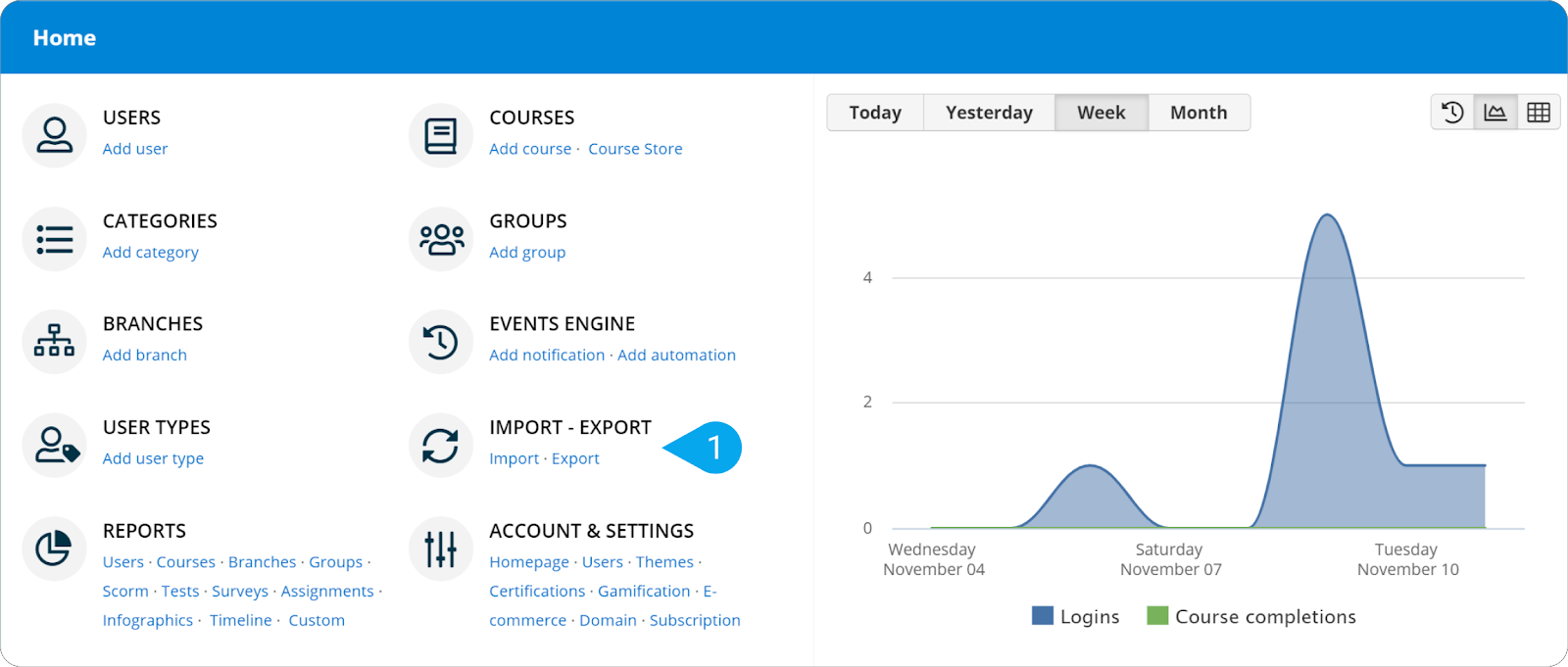The width and height of the screenshot is (1568, 667).
Task: Open the Branches report link
Action: click(x=262, y=562)
